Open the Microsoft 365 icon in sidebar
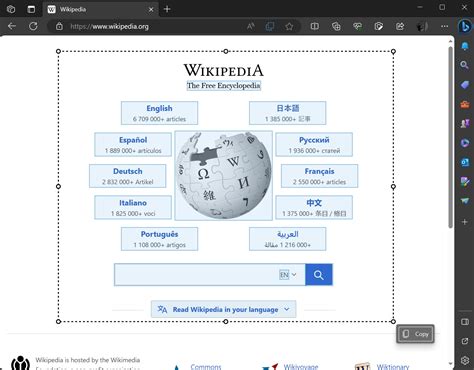Viewport: 474px width, 370px height. point(465,143)
